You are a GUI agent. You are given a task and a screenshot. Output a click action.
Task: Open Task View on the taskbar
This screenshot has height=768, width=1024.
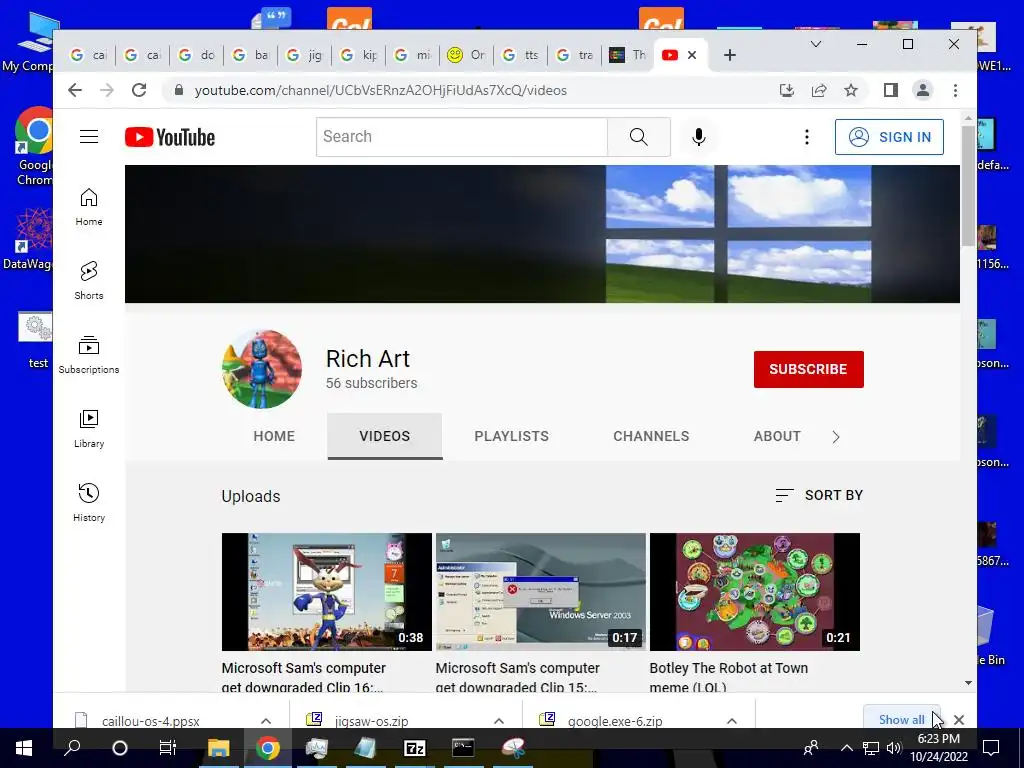(168, 748)
